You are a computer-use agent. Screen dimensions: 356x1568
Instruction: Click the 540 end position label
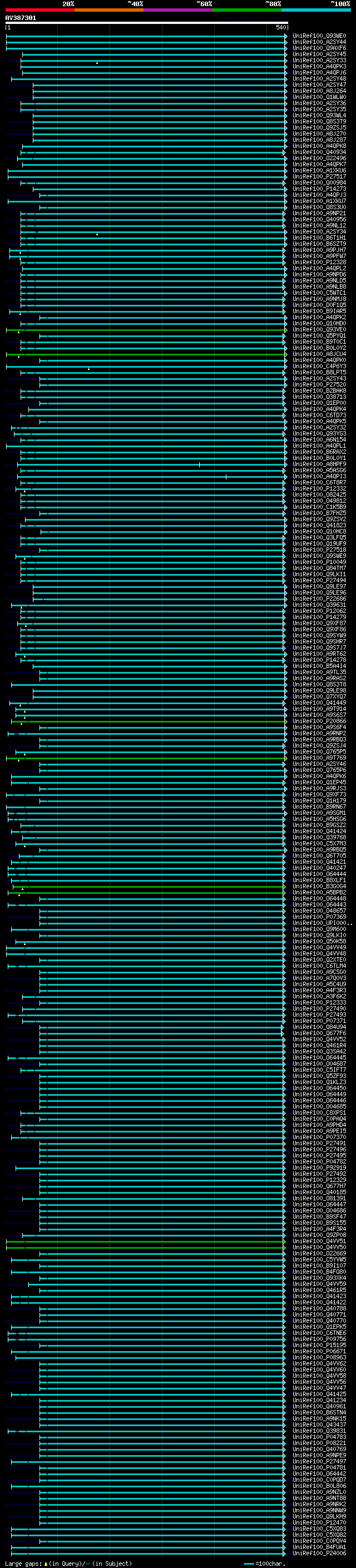tap(280, 27)
